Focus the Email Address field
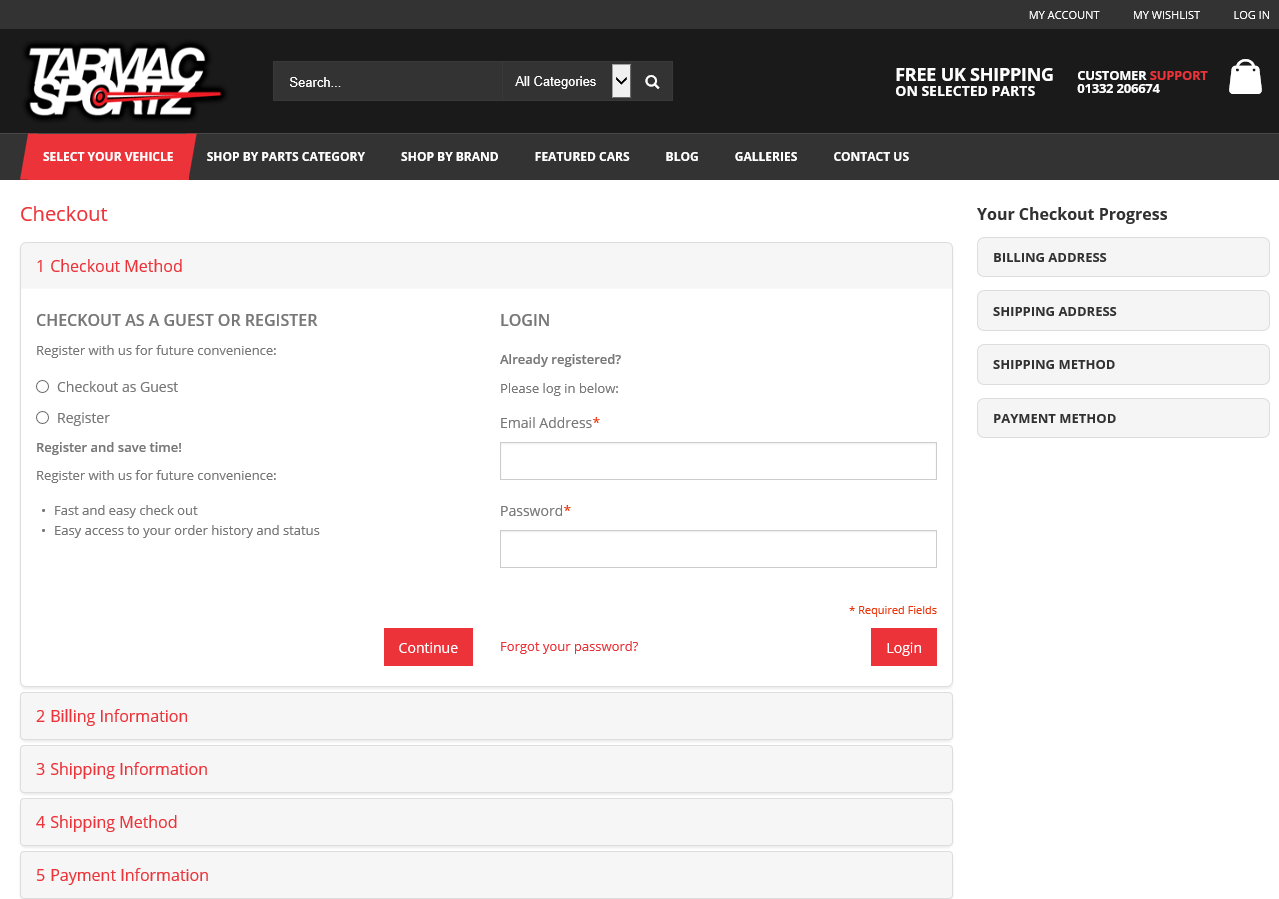This screenshot has height=899, width=1279. click(x=718, y=461)
